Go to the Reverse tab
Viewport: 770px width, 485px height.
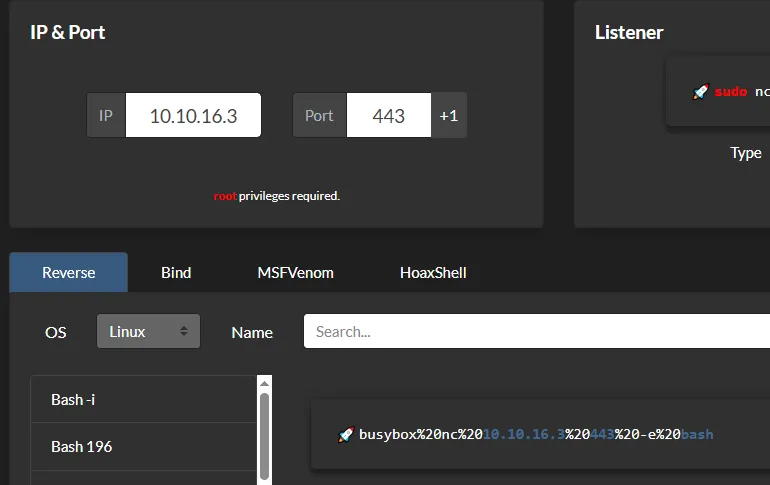pyautogui.click(x=69, y=272)
